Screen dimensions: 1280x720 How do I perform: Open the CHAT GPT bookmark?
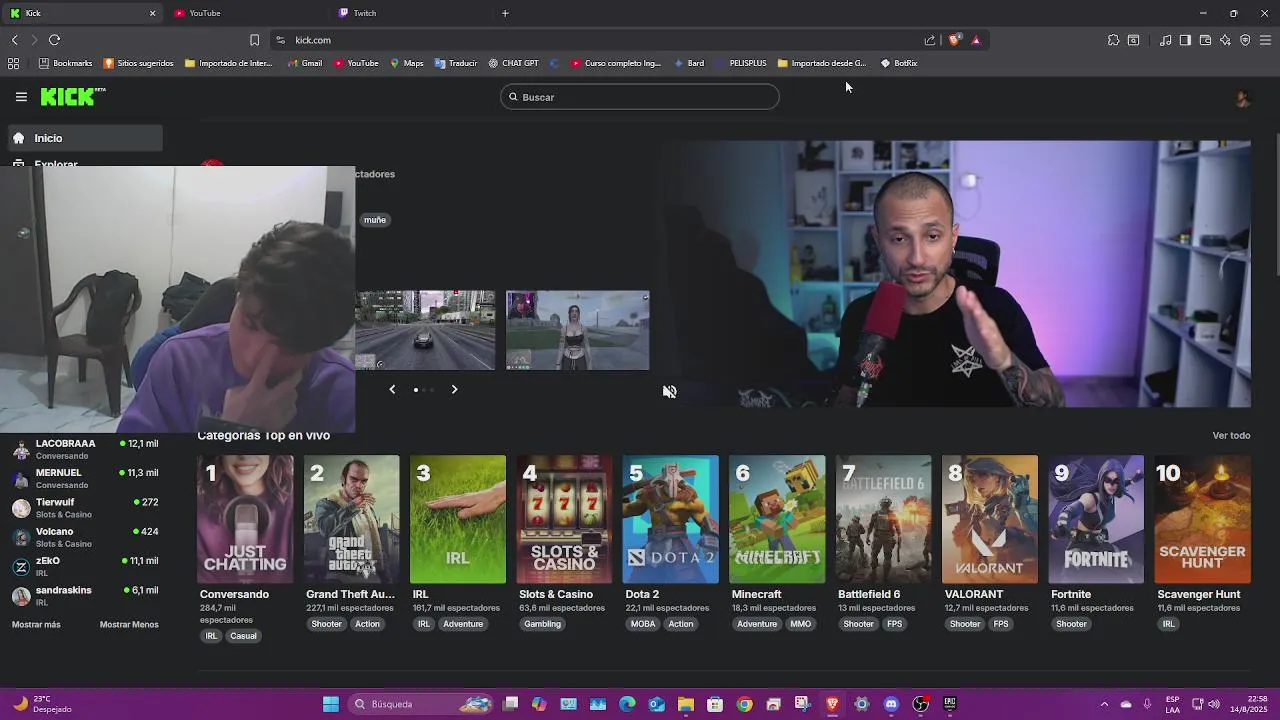(513, 63)
